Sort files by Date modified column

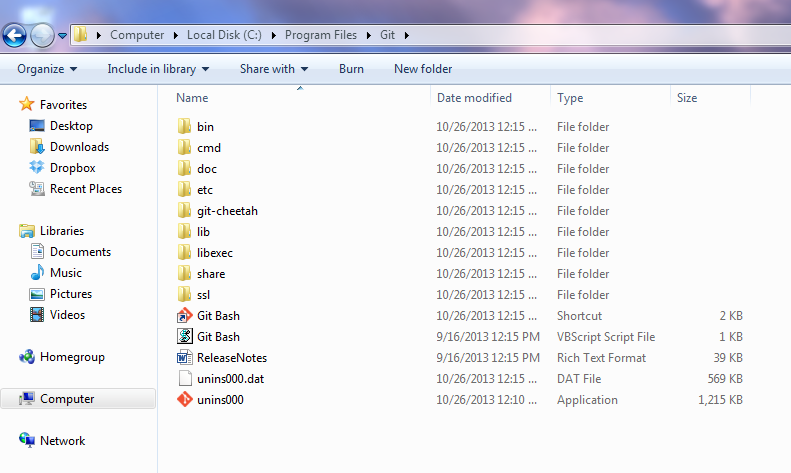pos(474,98)
